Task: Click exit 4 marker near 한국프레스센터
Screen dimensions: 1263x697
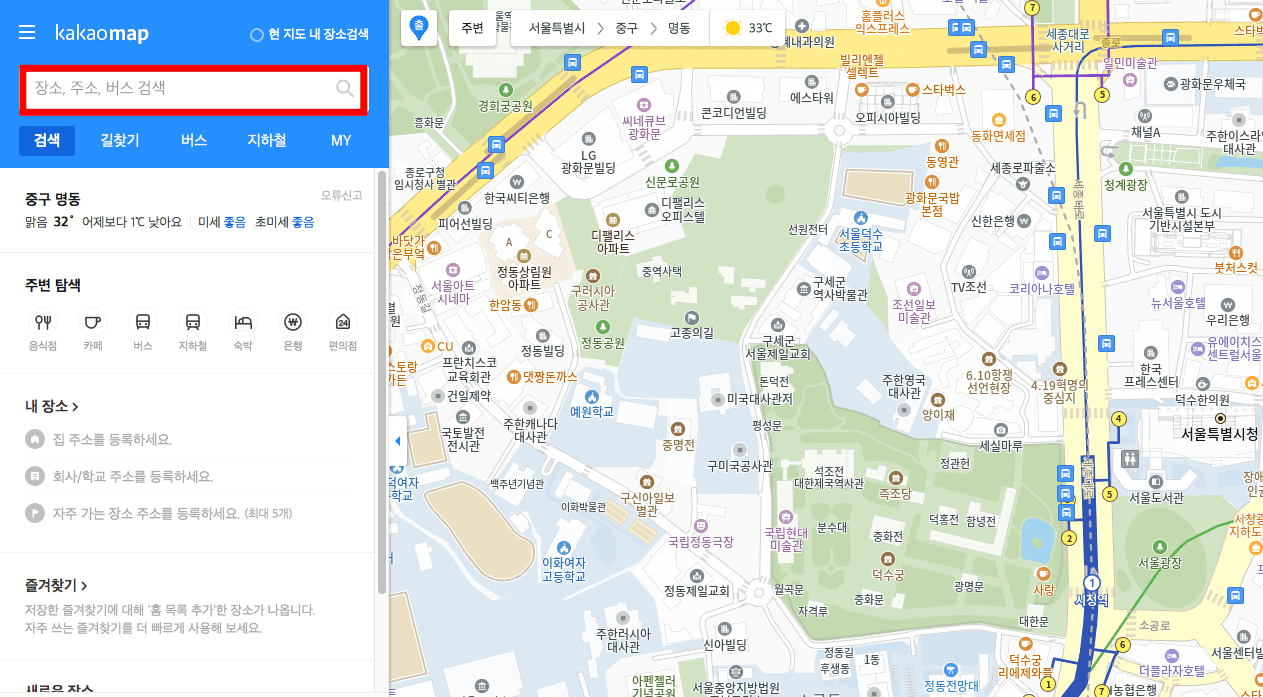Action: [x=1119, y=419]
